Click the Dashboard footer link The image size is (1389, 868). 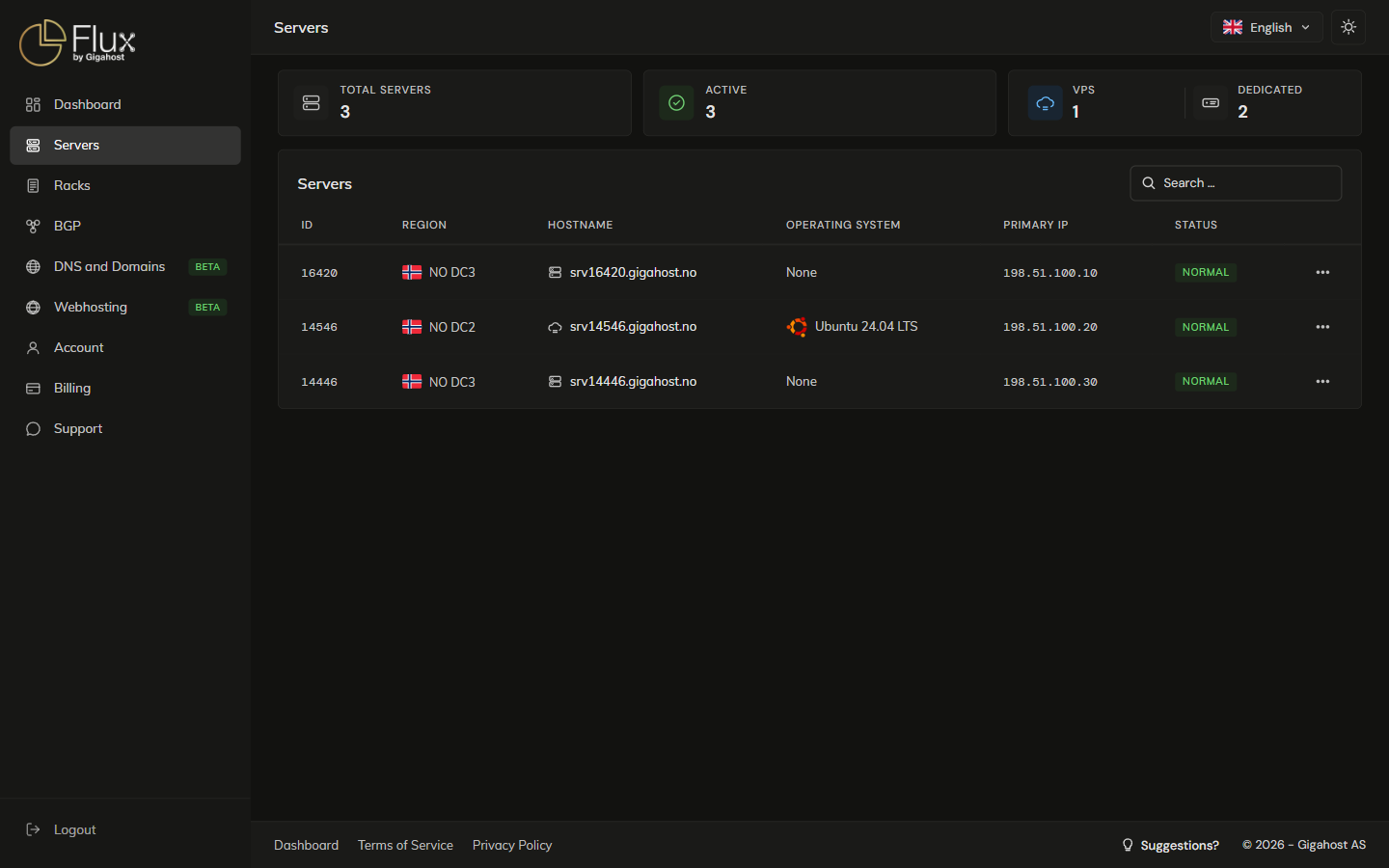pos(306,845)
